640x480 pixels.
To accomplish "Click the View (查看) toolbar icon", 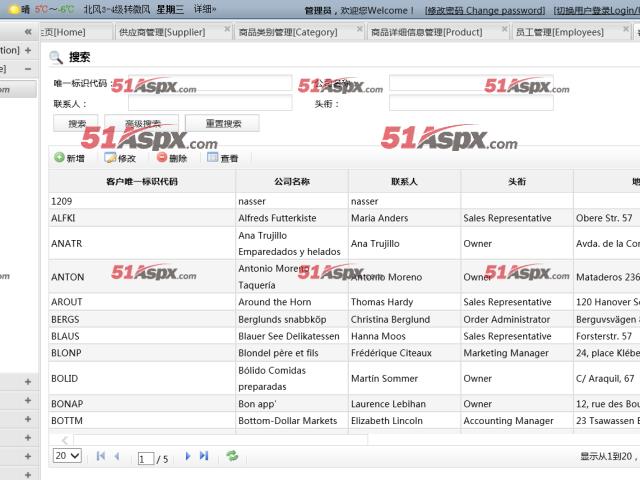I will [x=212, y=158].
